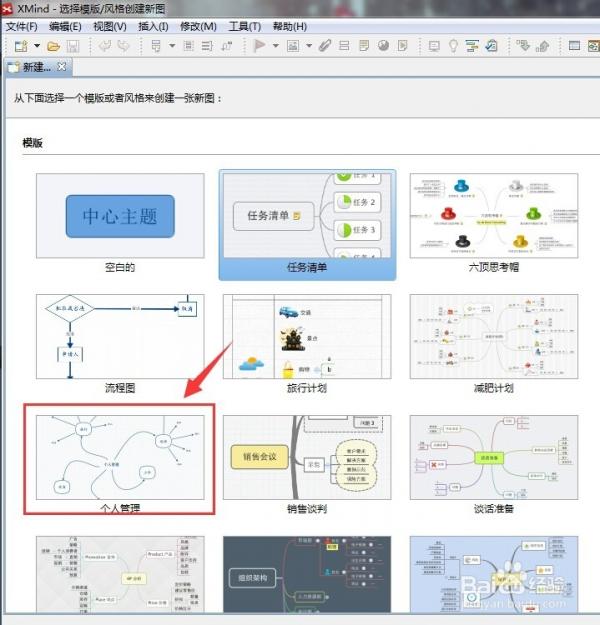Open the 文件(F) menu
Image resolution: width=600 pixels, height=625 pixels.
pyautogui.click(x=22, y=27)
